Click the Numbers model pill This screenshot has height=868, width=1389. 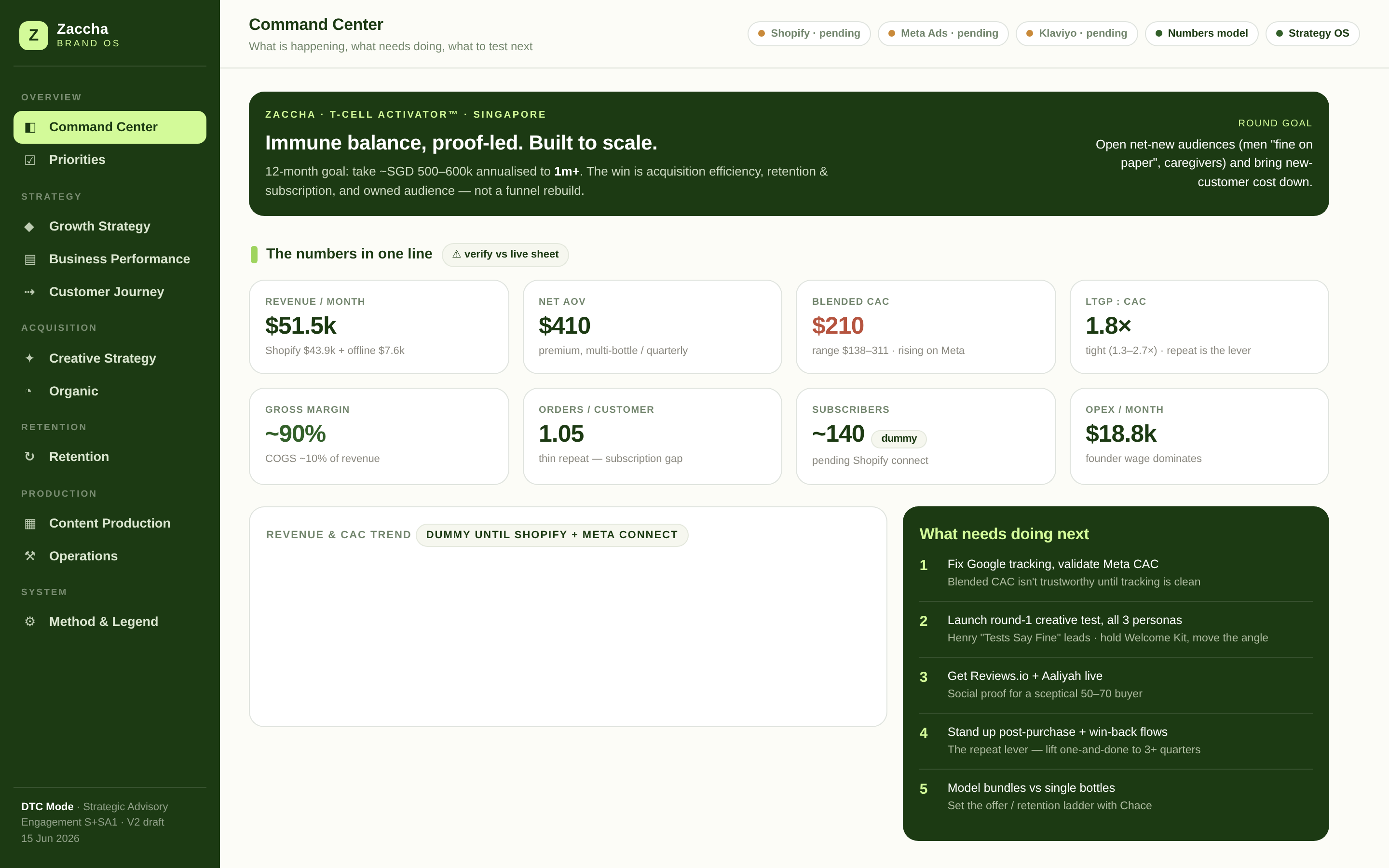coord(1201,33)
